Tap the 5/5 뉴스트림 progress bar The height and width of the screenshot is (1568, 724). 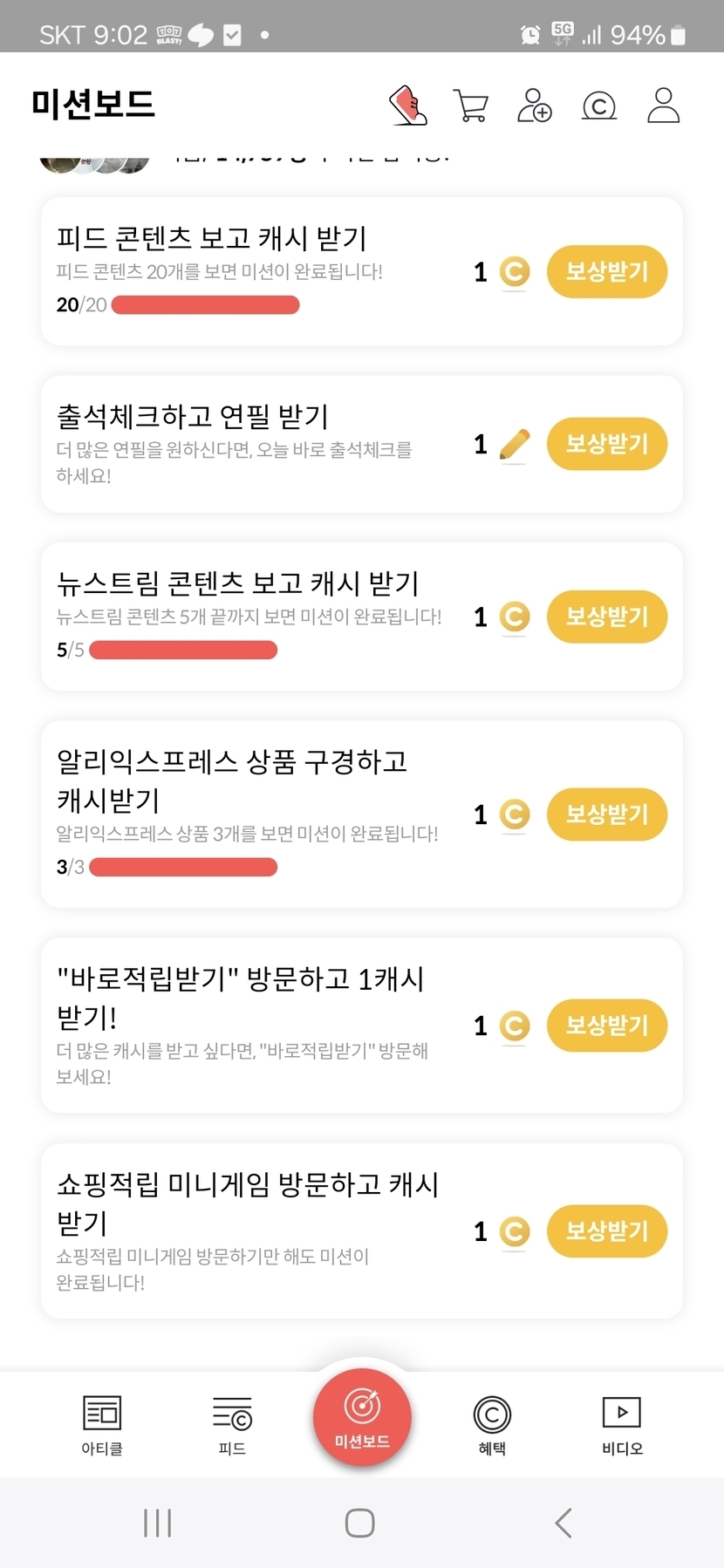pyautogui.click(x=183, y=651)
